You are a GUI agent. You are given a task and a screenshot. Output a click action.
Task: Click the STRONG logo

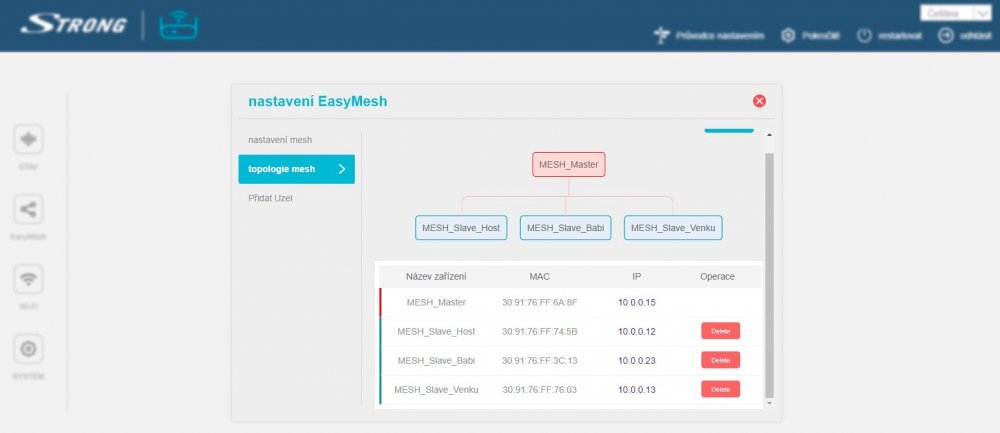click(x=73, y=25)
